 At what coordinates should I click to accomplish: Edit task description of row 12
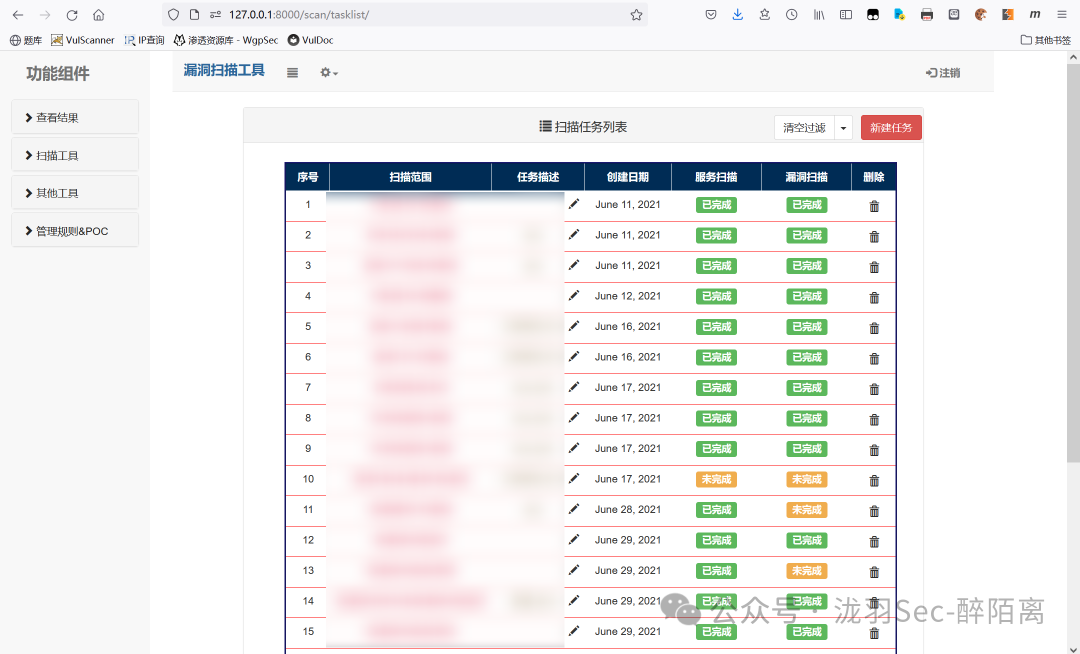coord(574,540)
